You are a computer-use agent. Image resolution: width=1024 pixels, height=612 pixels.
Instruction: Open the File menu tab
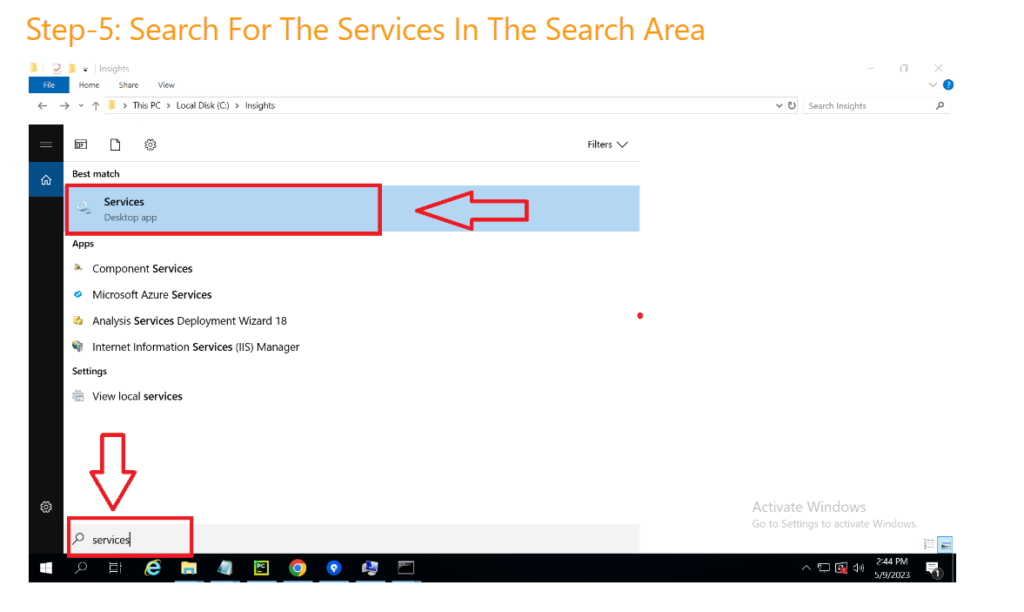tap(48, 86)
